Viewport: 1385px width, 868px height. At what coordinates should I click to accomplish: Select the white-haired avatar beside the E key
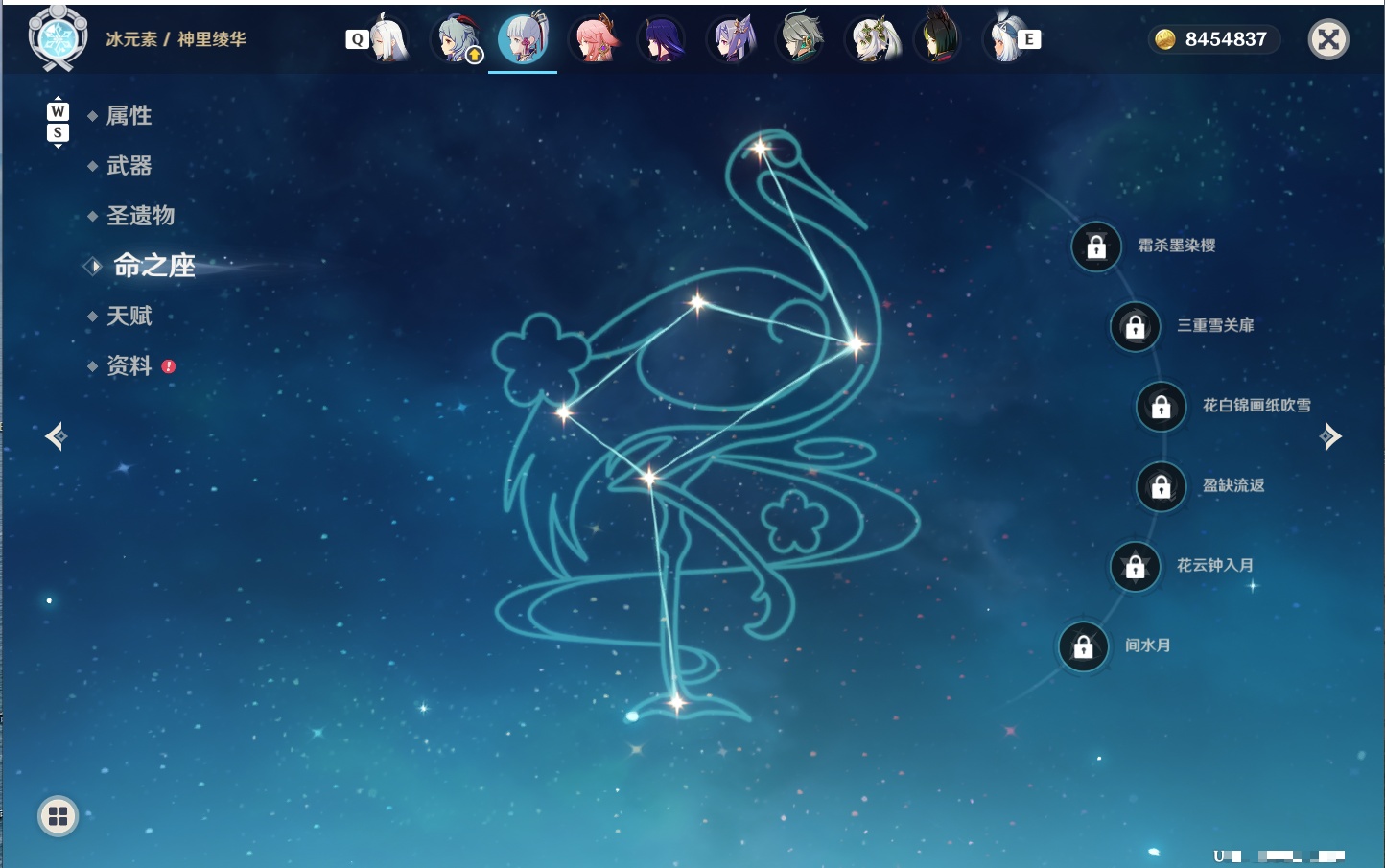pyautogui.click(x=1004, y=39)
